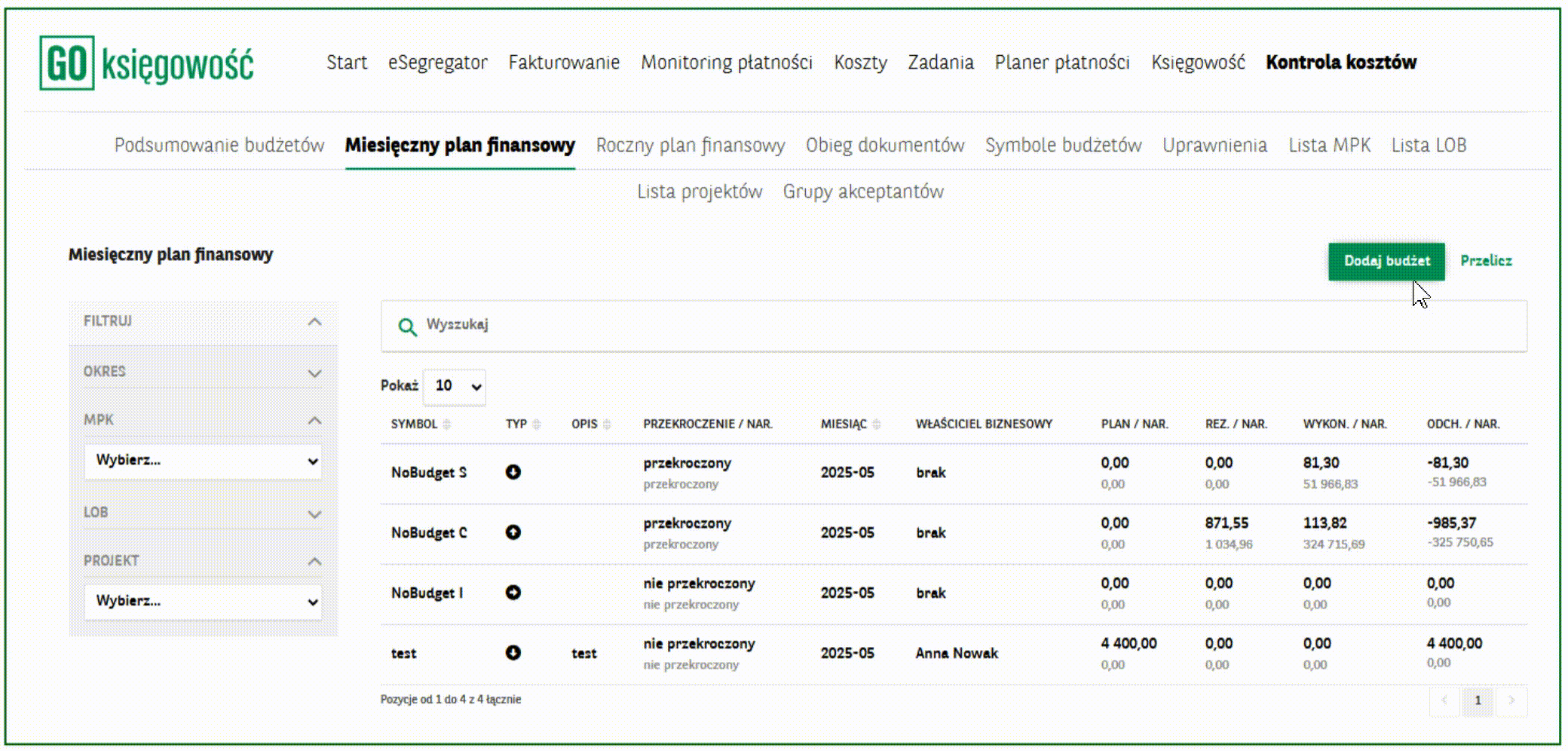Open the PROJEKT Wybierz dropdown
The image size is (1568, 751).
click(203, 602)
